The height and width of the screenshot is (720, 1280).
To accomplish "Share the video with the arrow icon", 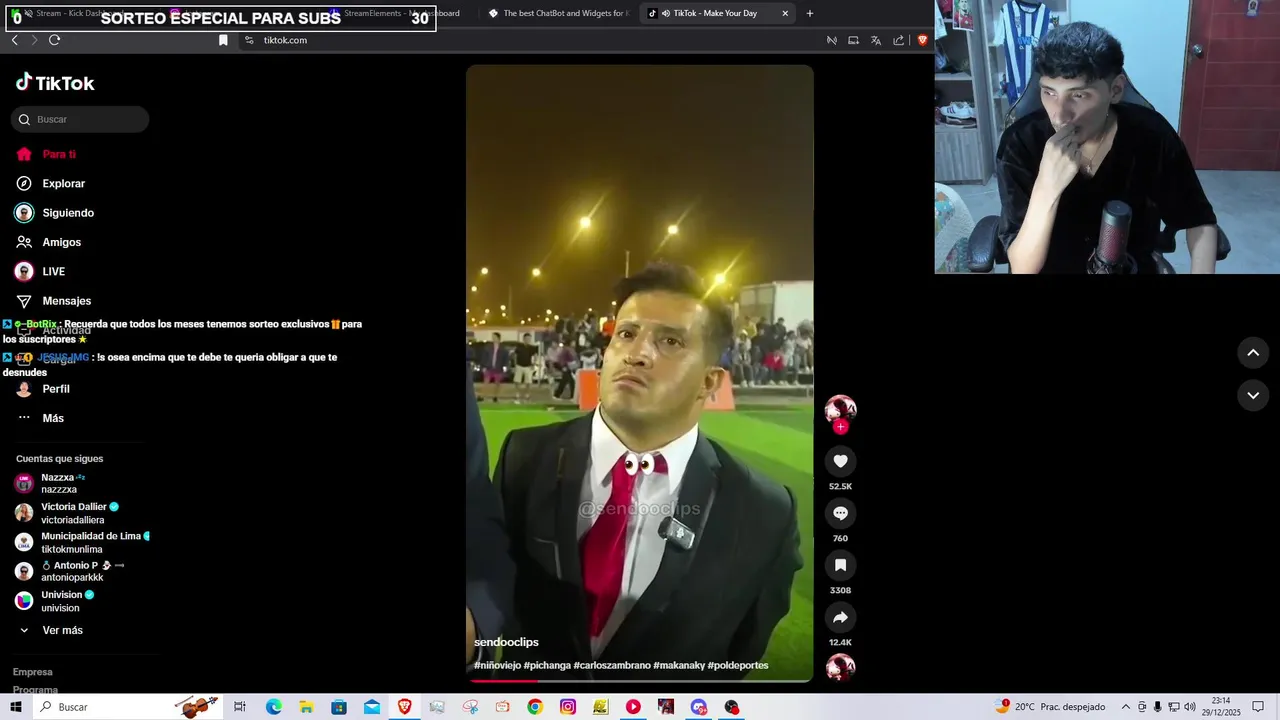I will click(840, 617).
